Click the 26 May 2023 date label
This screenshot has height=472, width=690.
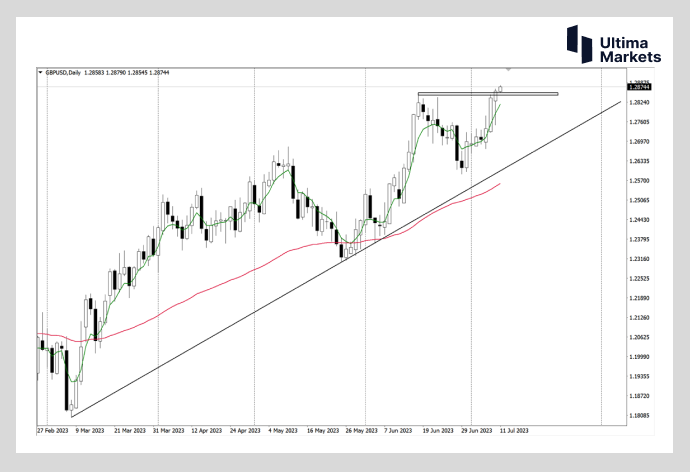click(361, 431)
